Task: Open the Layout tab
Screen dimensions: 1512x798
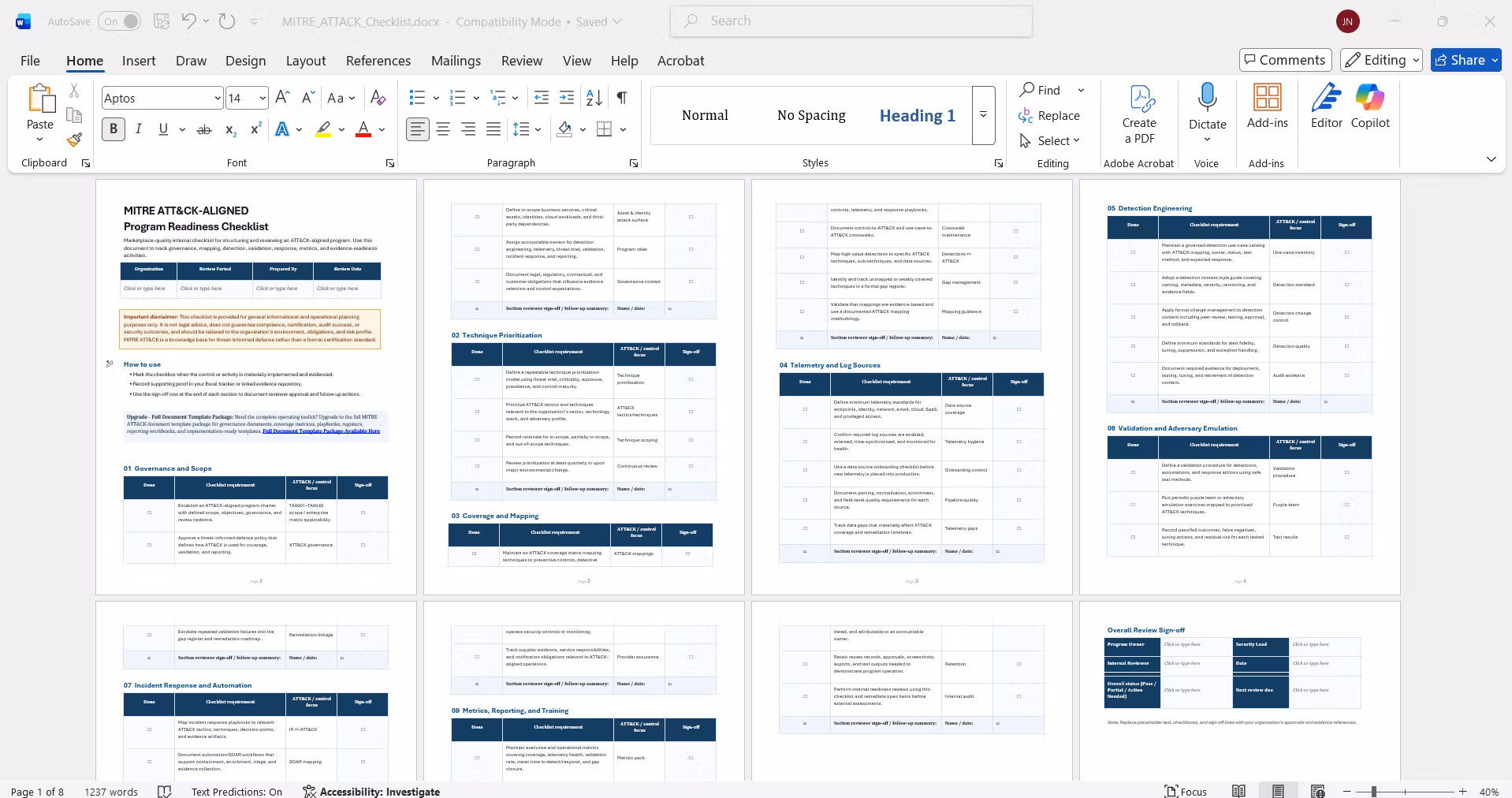Action: coord(306,61)
